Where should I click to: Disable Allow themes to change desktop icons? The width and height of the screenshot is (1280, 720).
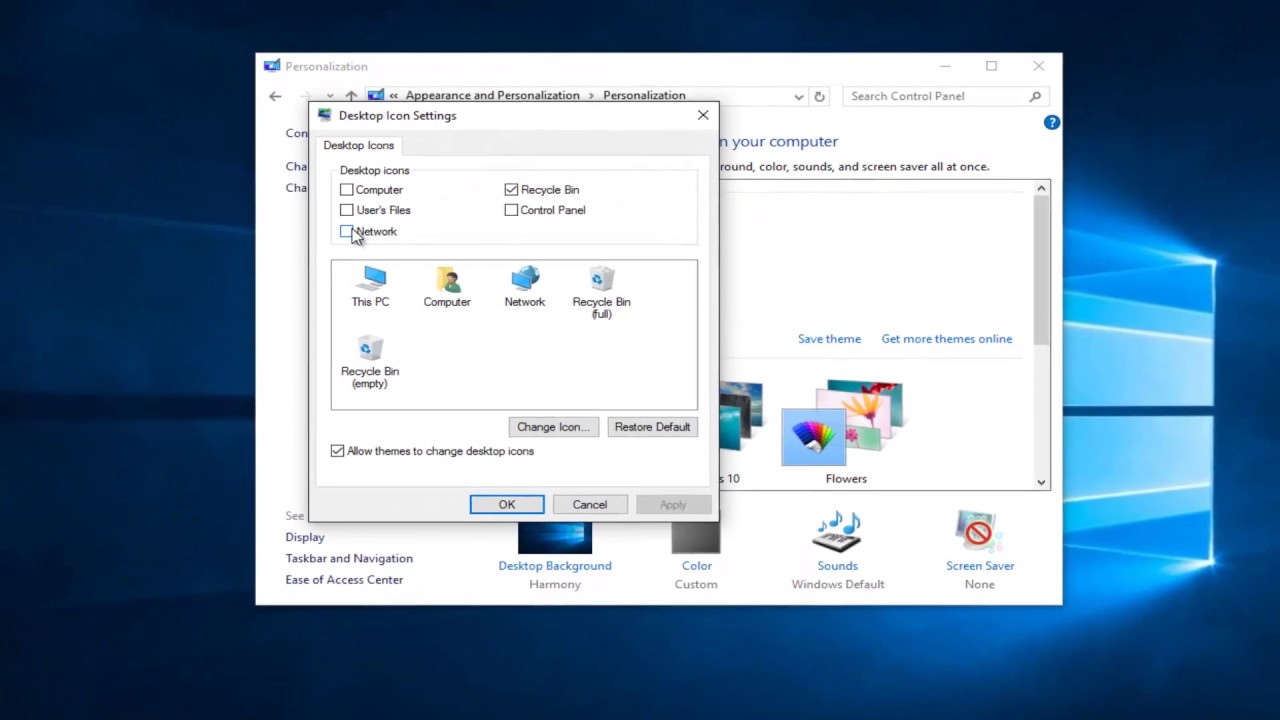(337, 451)
